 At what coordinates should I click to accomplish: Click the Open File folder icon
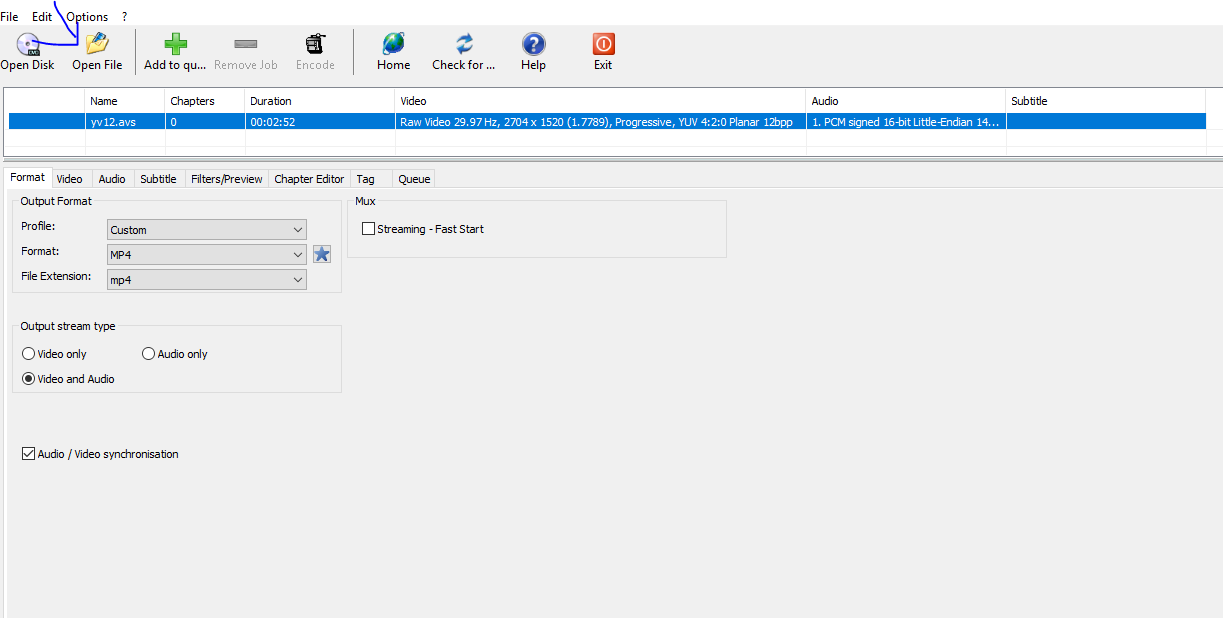point(97,43)
